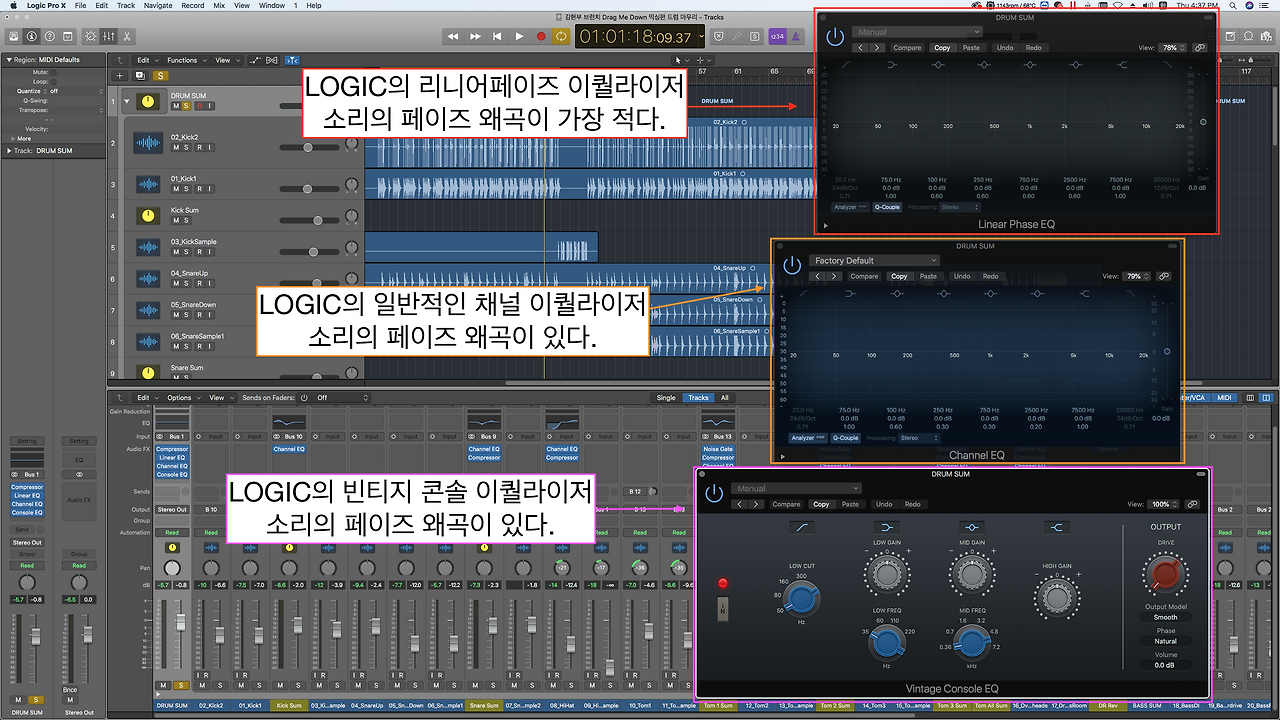This screenshot has height=720, width=1280.
Task: Toggle the Flex show/hide button
Action: click(273, 60)
